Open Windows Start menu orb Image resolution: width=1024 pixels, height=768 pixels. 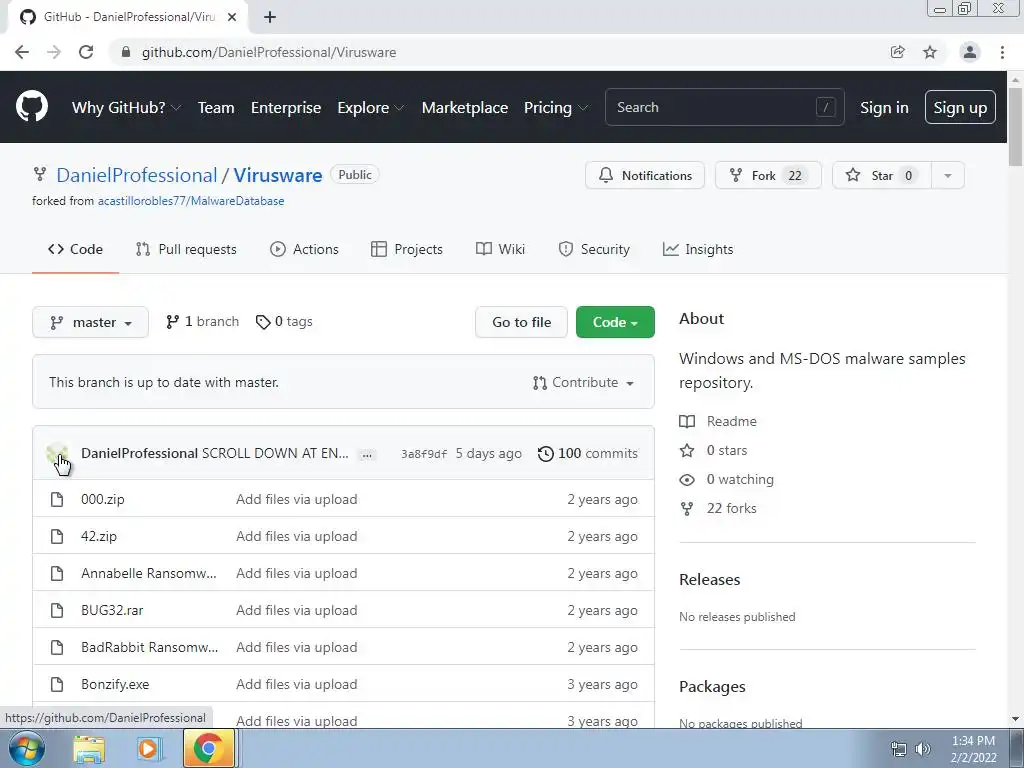27,748
